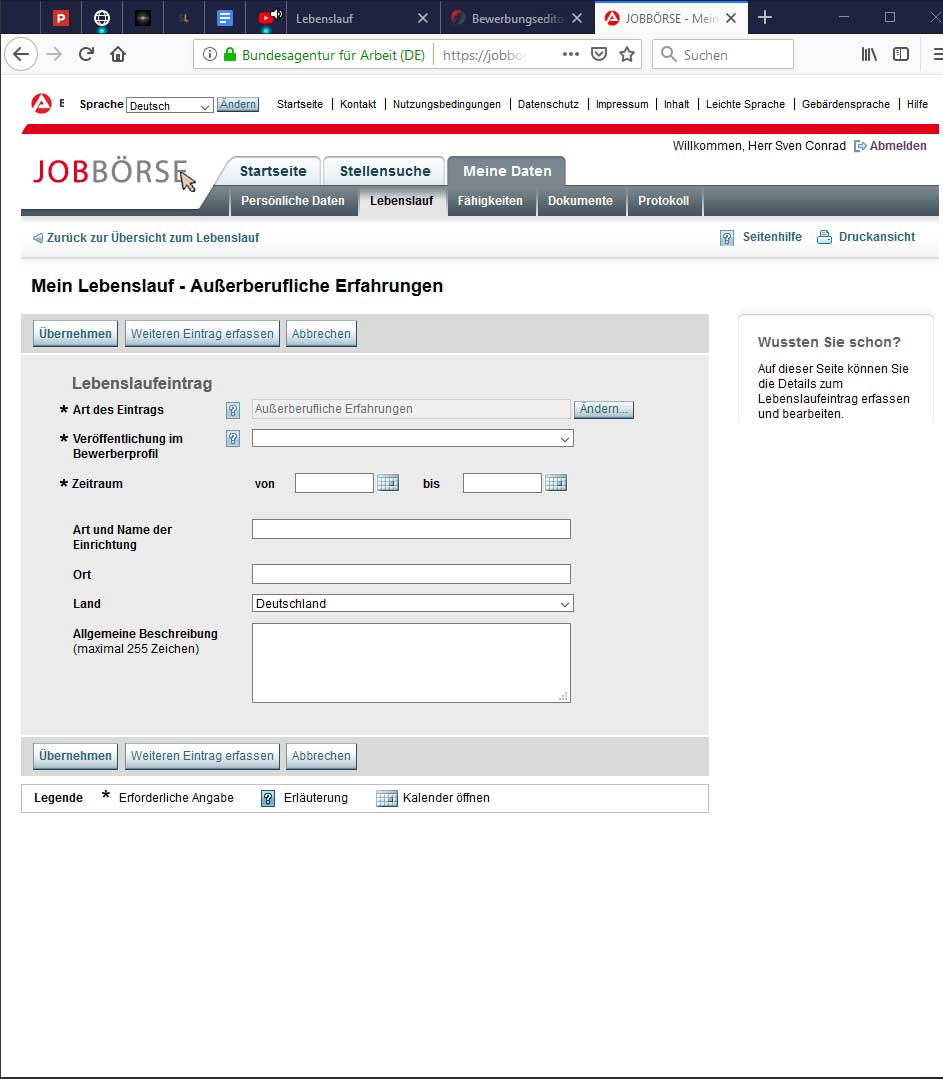This screenshot has height=1079, width=943.
Task: Open the Fähigkeiten sub-tab
Action: click(490, 201)
